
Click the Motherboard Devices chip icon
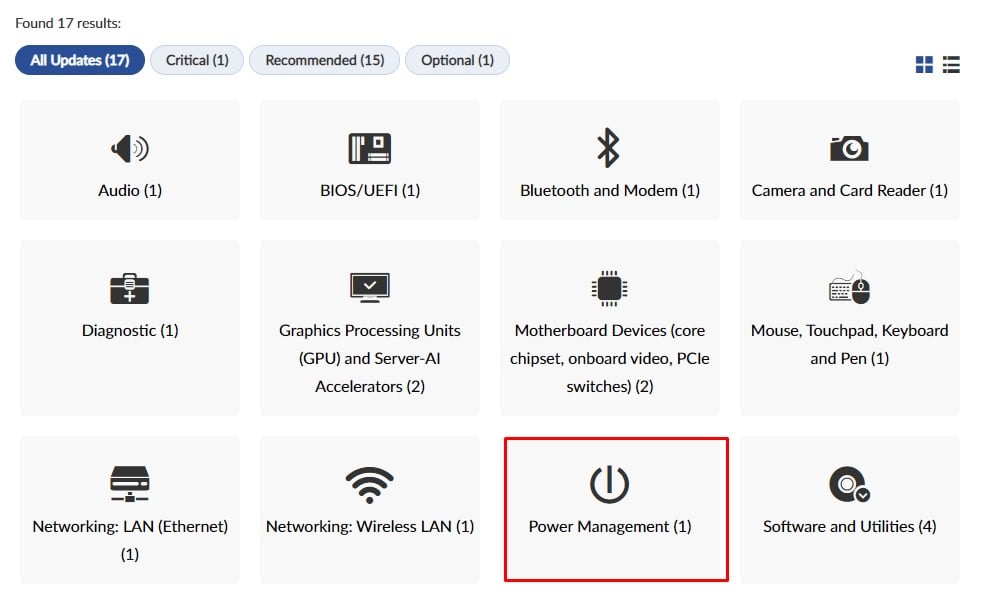(x=609, y=288)
